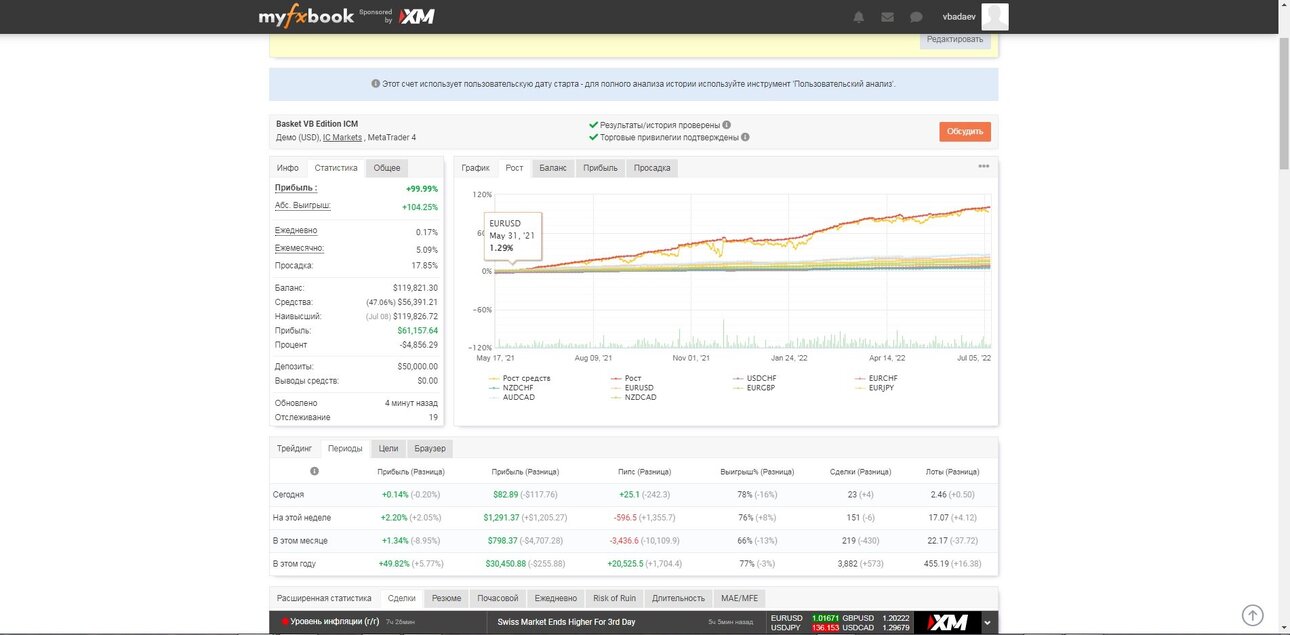This screenshot has height=635, width=1290.
Task: Click info icon beside Результаты/история проверены
Action: pos(726,125)
